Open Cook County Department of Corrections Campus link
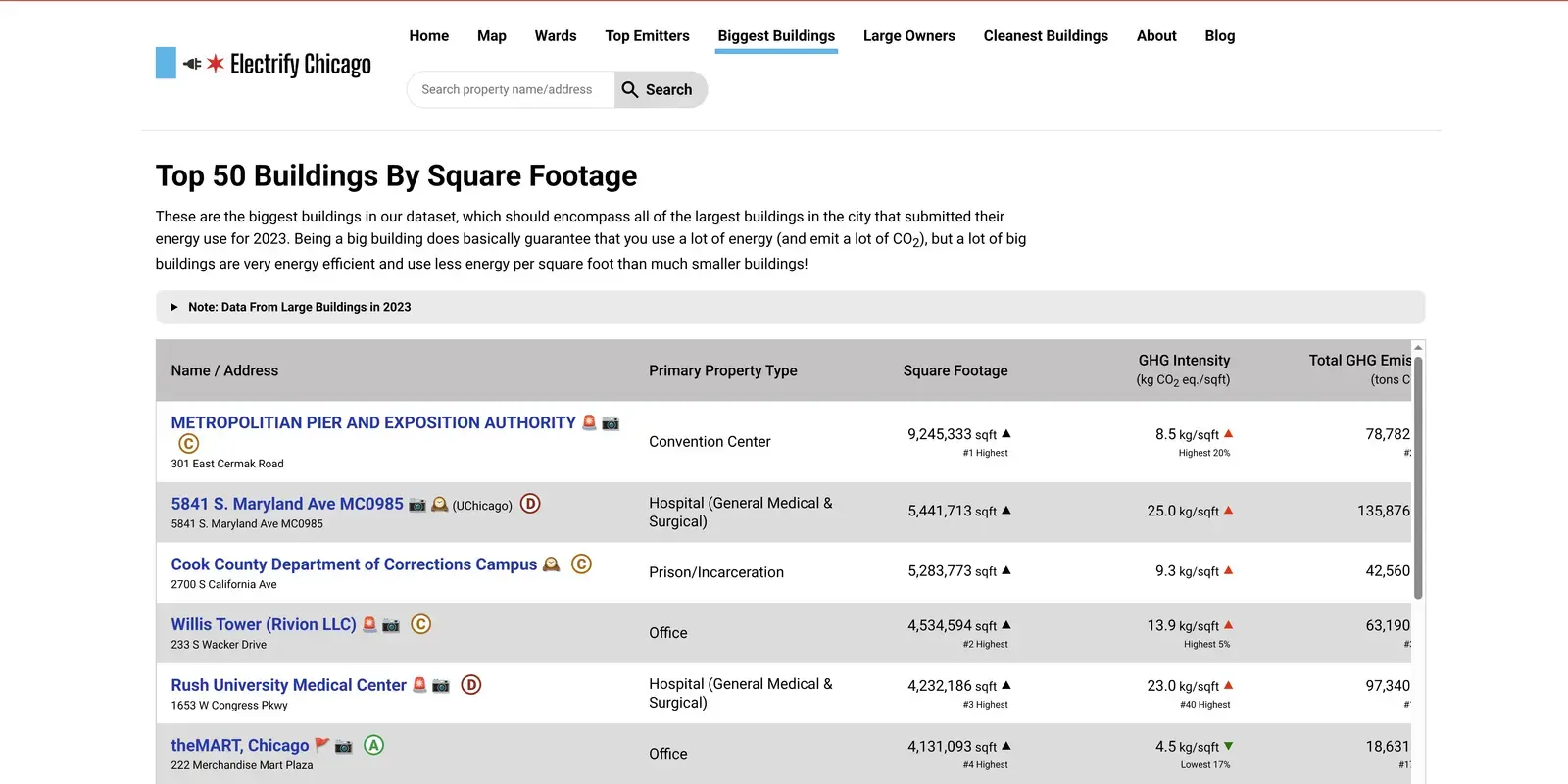The height and width of the screenshot is (784, 1568). (x=354, y=564)
